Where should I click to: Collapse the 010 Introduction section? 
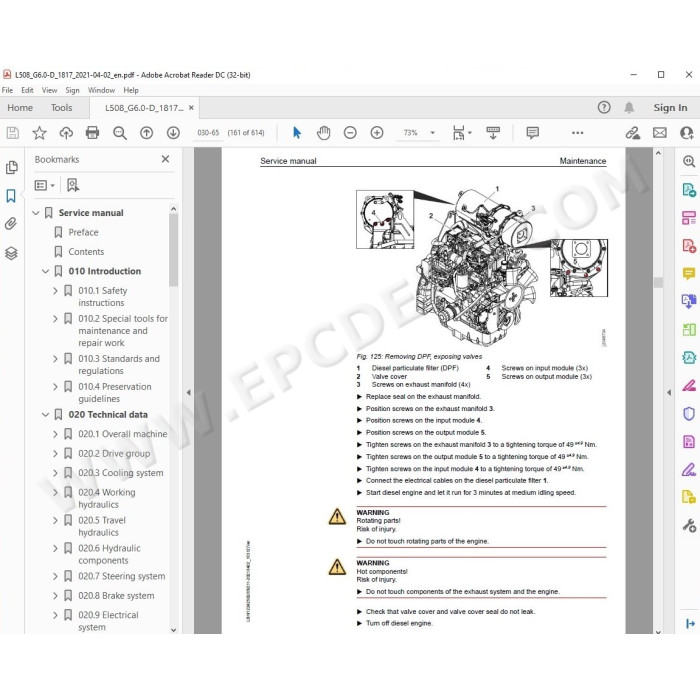tap(46, 271)
